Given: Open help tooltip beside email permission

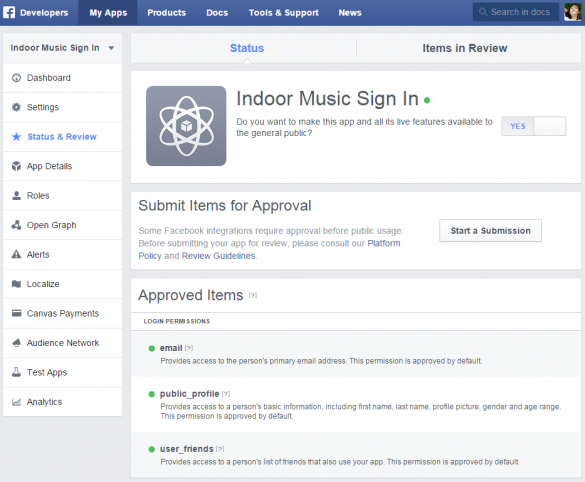Looking at the screenshot, I should pos(189,348).
